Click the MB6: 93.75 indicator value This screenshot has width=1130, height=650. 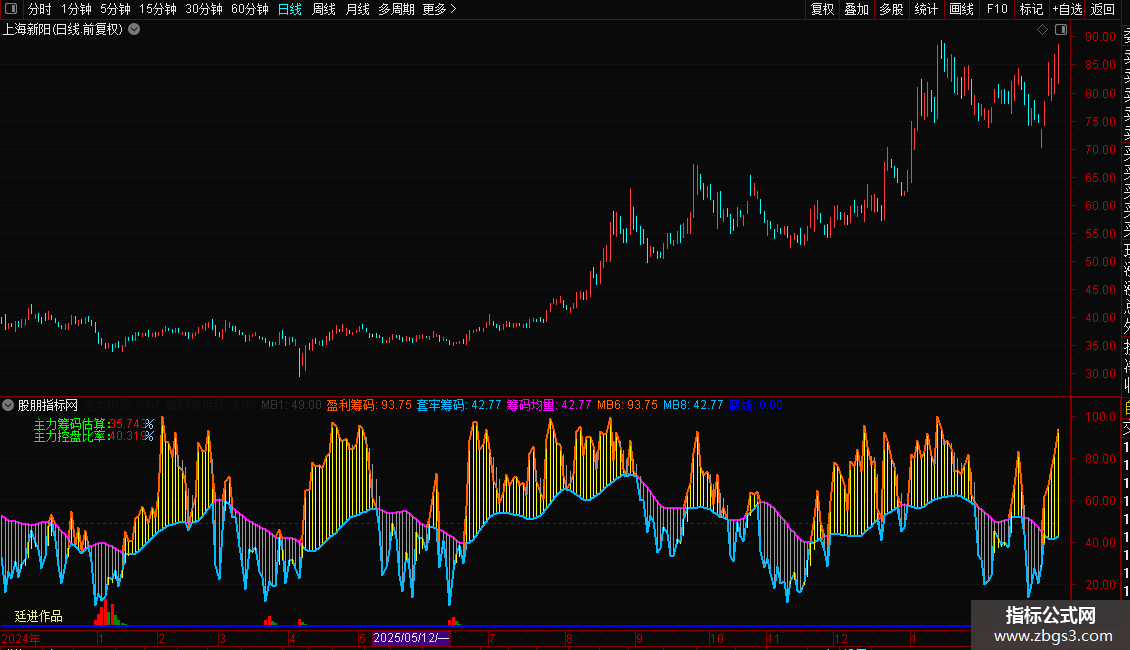627,405
